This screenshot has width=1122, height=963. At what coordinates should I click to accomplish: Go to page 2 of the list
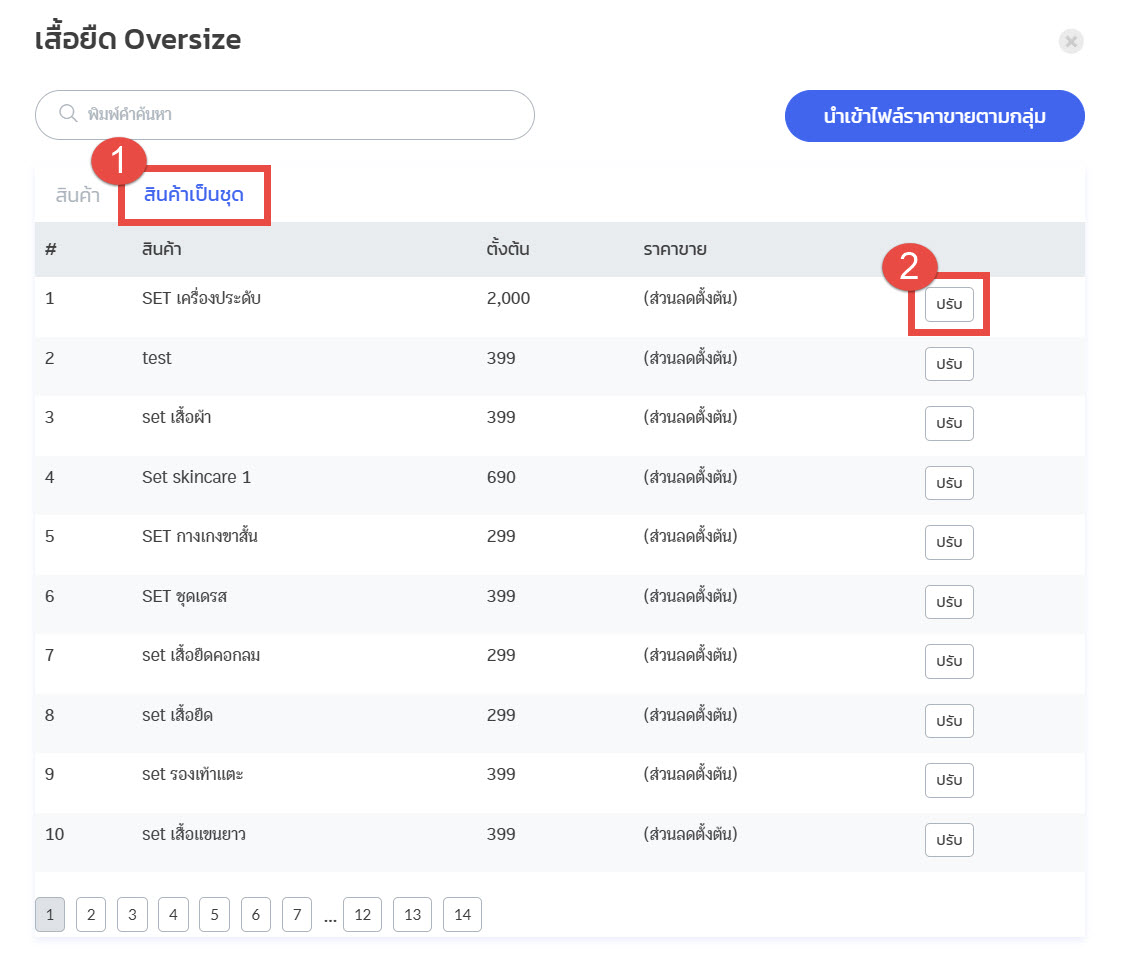(x=90, y=914)
